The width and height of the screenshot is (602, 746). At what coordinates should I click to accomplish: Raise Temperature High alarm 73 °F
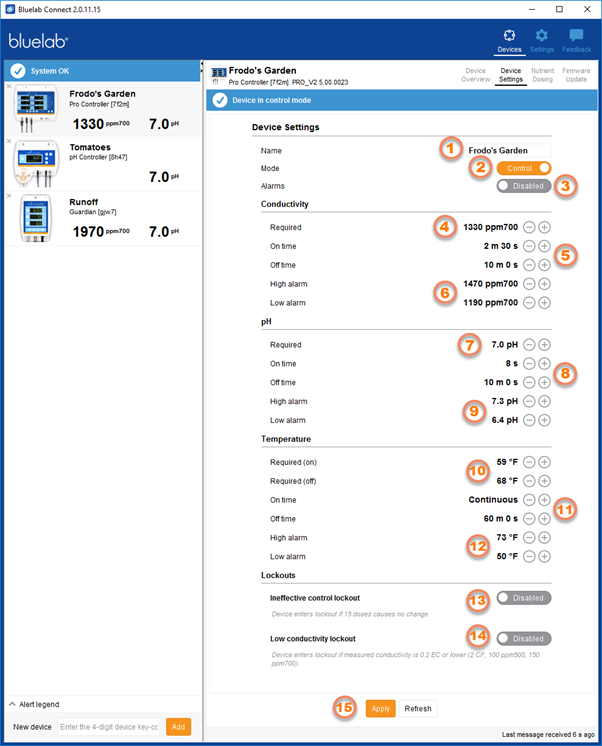[544, 538]
